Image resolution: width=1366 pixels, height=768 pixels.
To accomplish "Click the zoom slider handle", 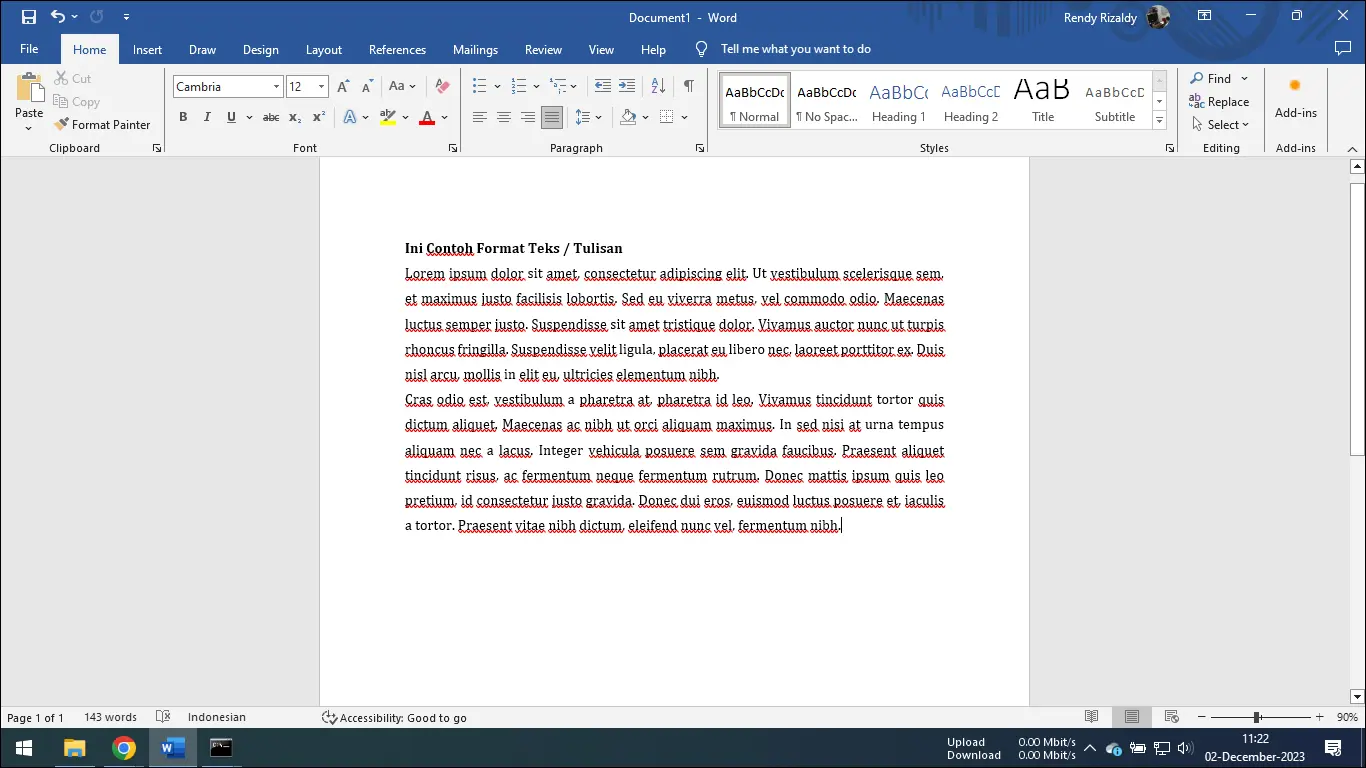I will tap(1256, 717).
